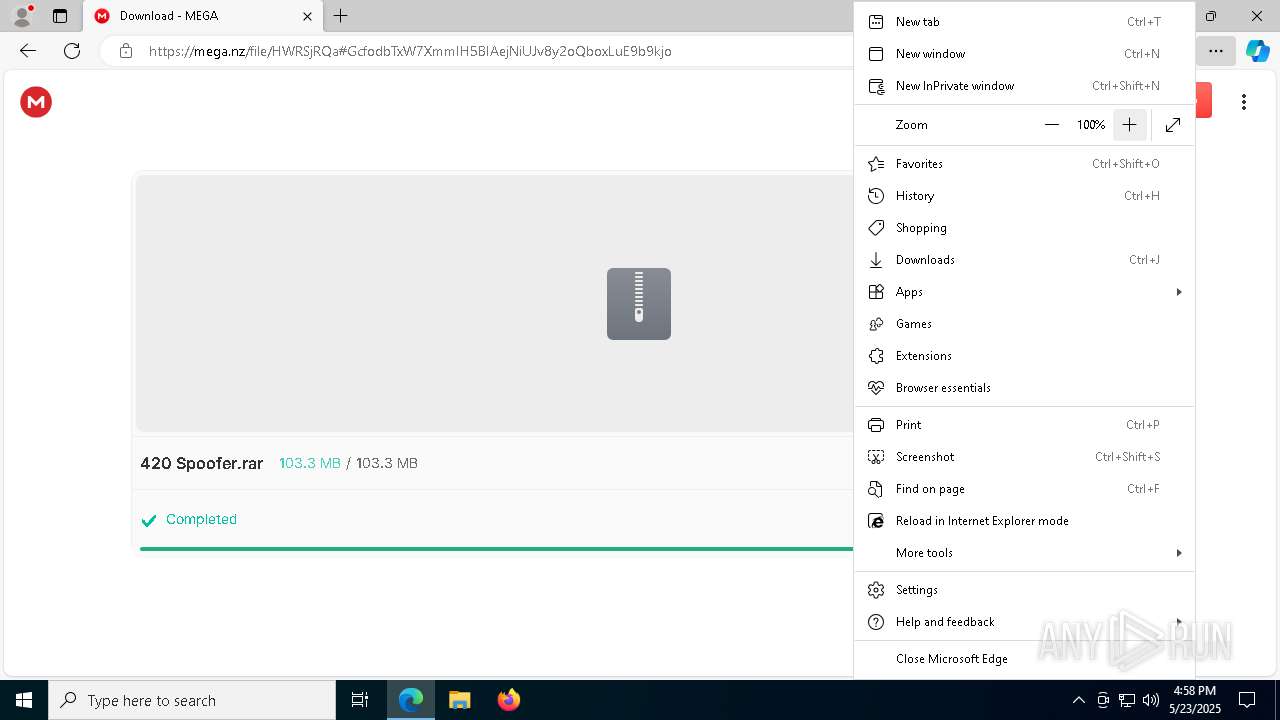This screenshot has width=1280, height=720.
Task: Click the Completed status text
Action: tap(201, 520)
